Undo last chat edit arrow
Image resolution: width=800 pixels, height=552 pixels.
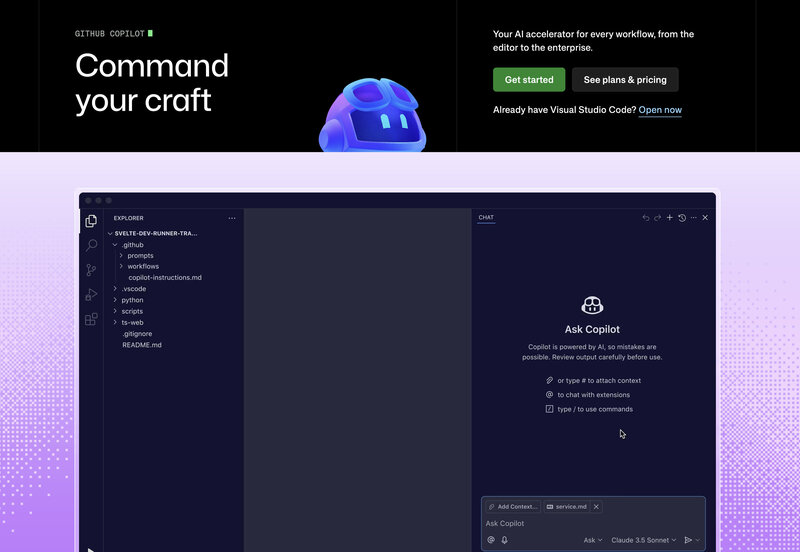(646, 218)
